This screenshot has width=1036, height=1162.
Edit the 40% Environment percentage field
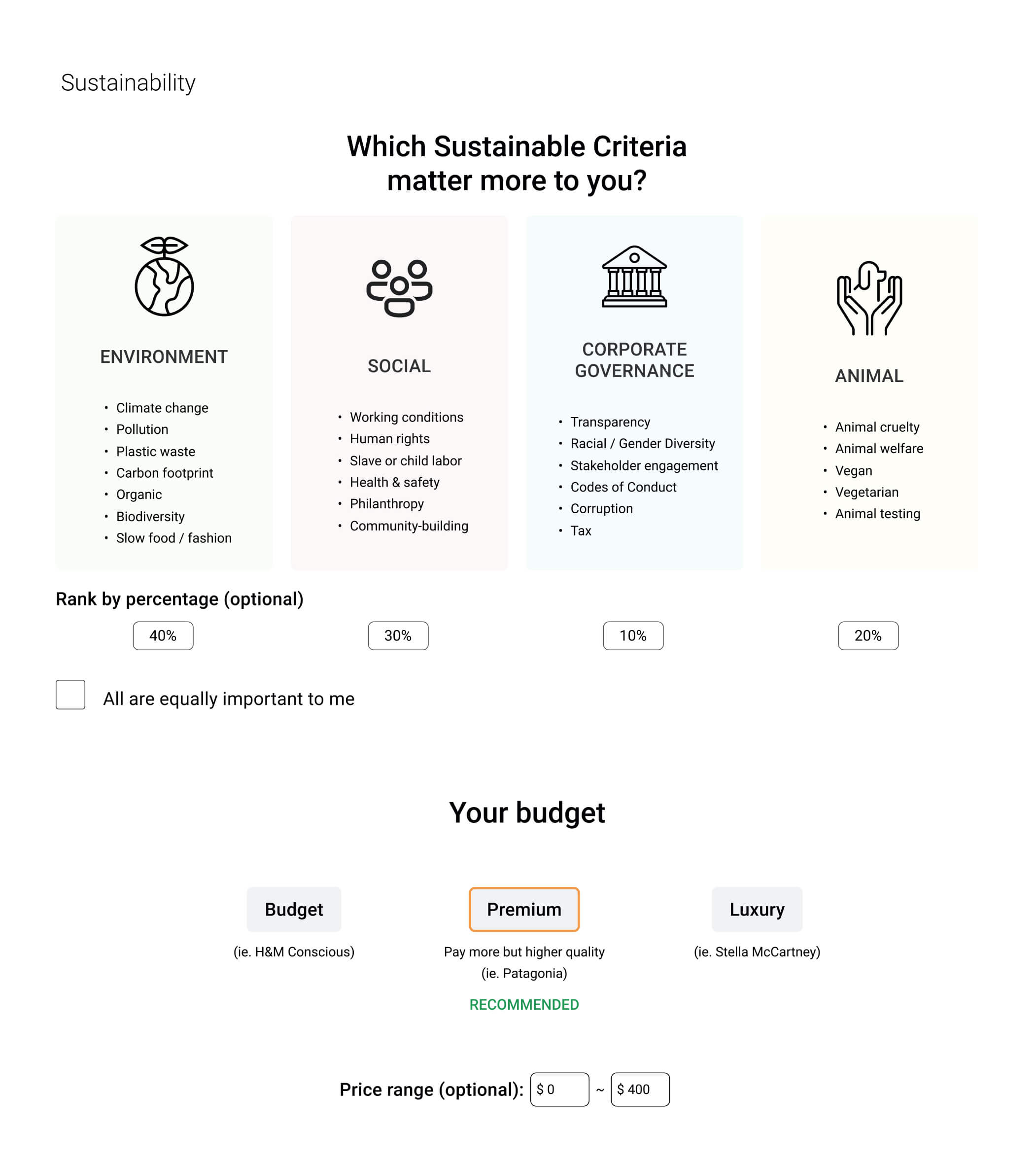tap(163, 635)
